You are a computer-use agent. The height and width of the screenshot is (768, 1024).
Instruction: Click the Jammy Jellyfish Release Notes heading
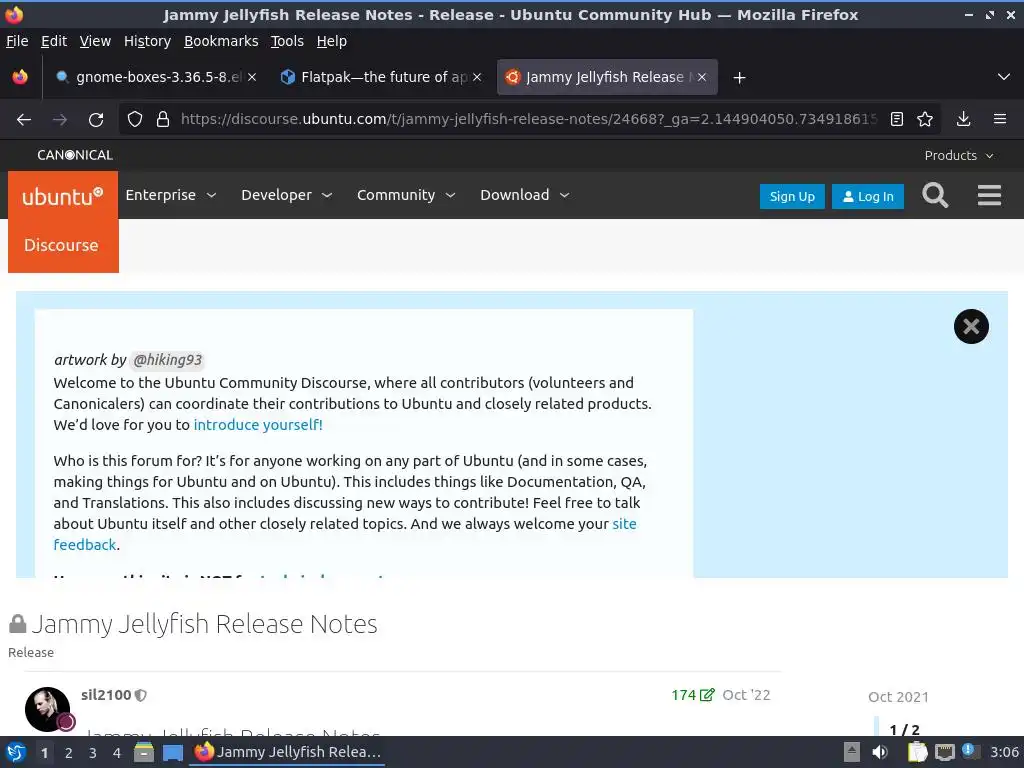click(x=204, y=624)
